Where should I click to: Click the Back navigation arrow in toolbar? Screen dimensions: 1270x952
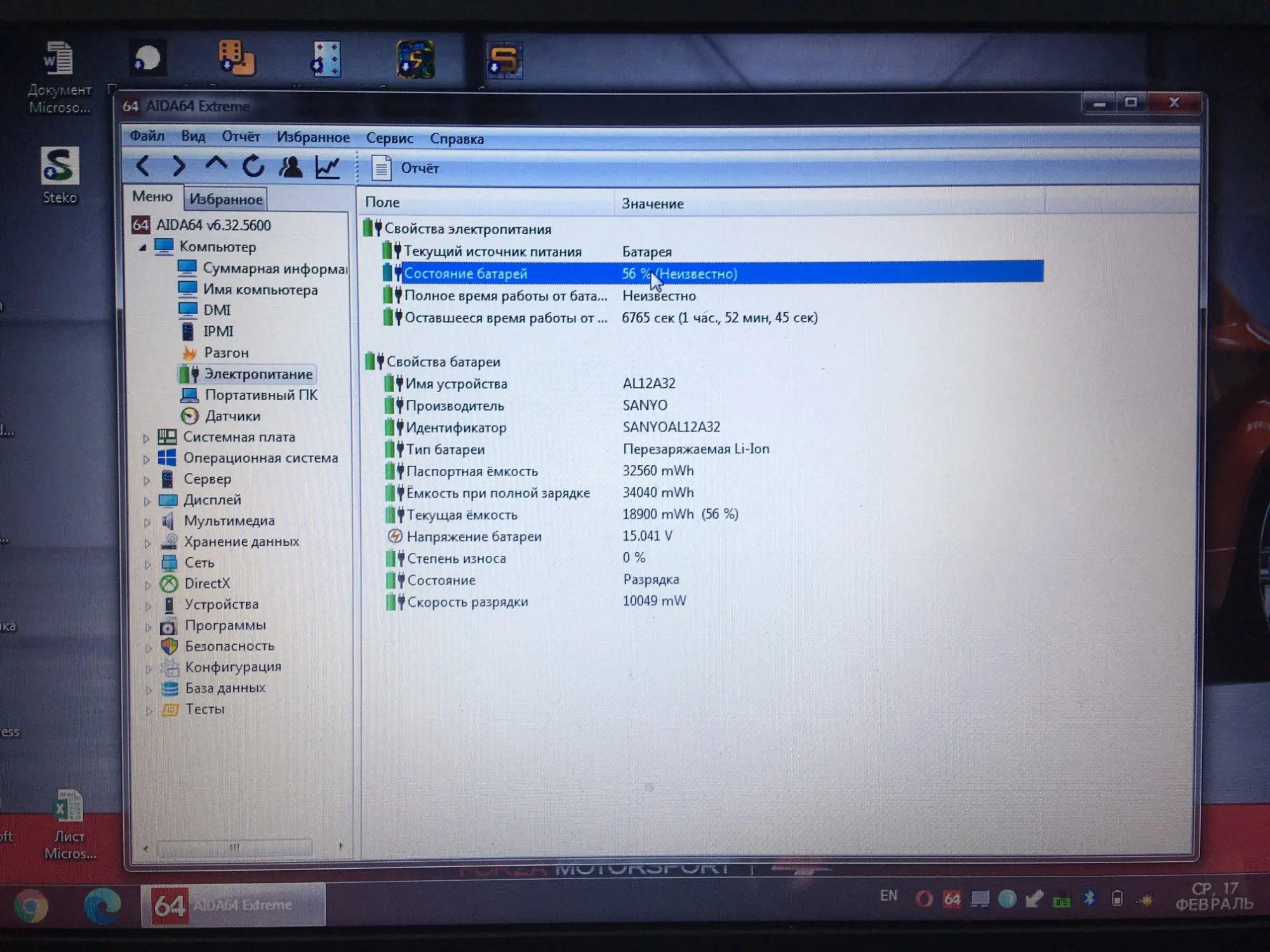click(x=143, y=166)
